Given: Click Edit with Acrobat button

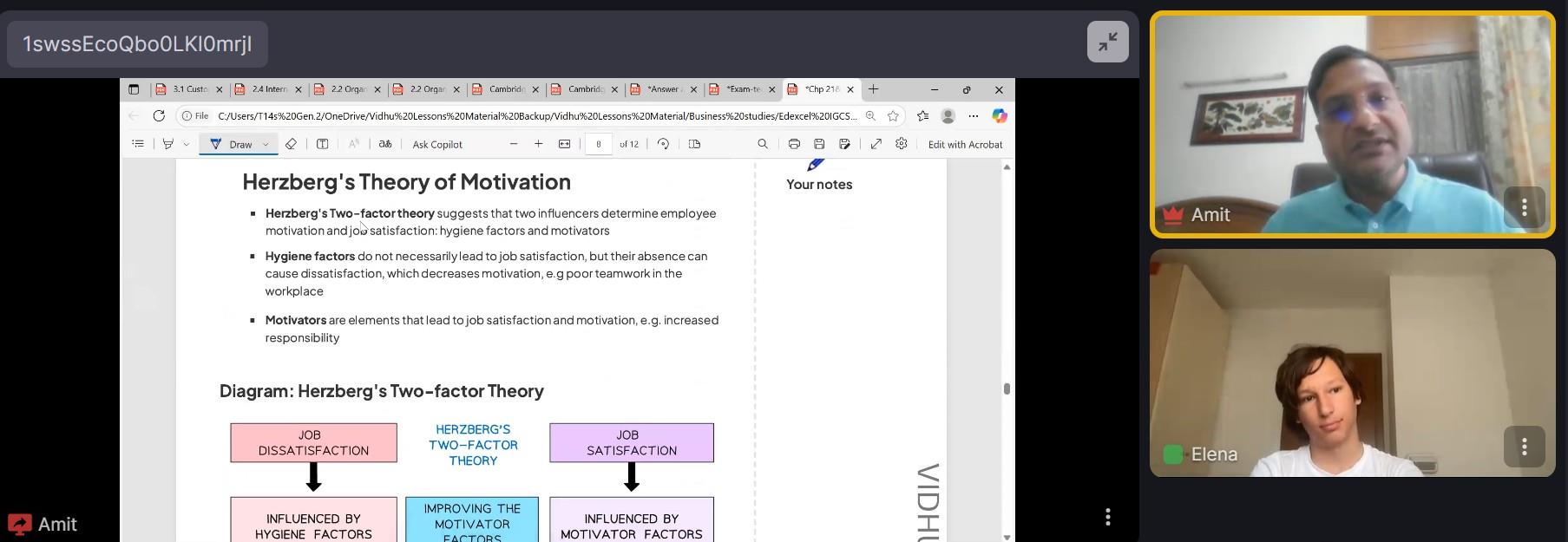Looking at the screenshot, I should (965, 145).
